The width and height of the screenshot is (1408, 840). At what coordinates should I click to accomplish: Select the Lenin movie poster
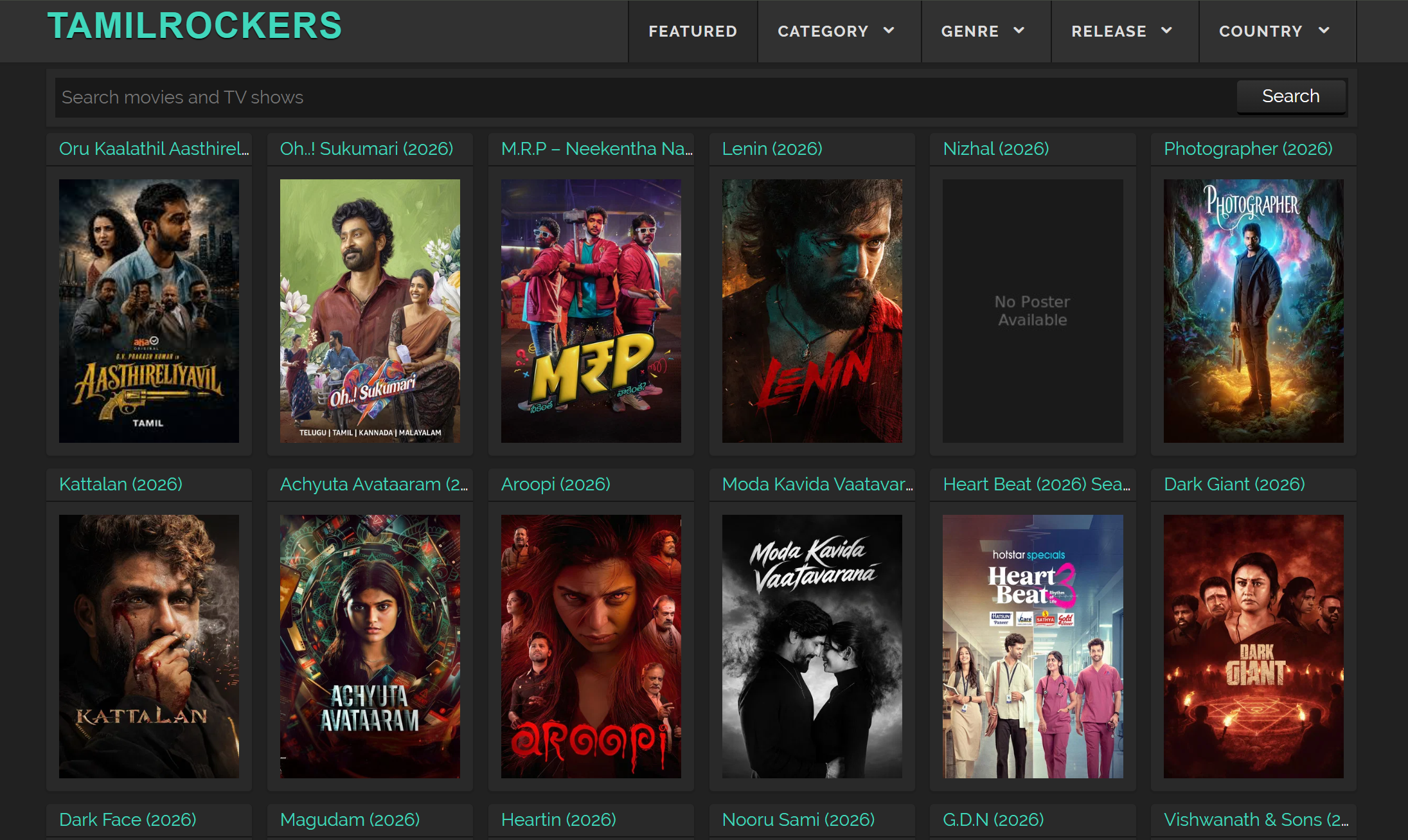[x=812, y=311]
